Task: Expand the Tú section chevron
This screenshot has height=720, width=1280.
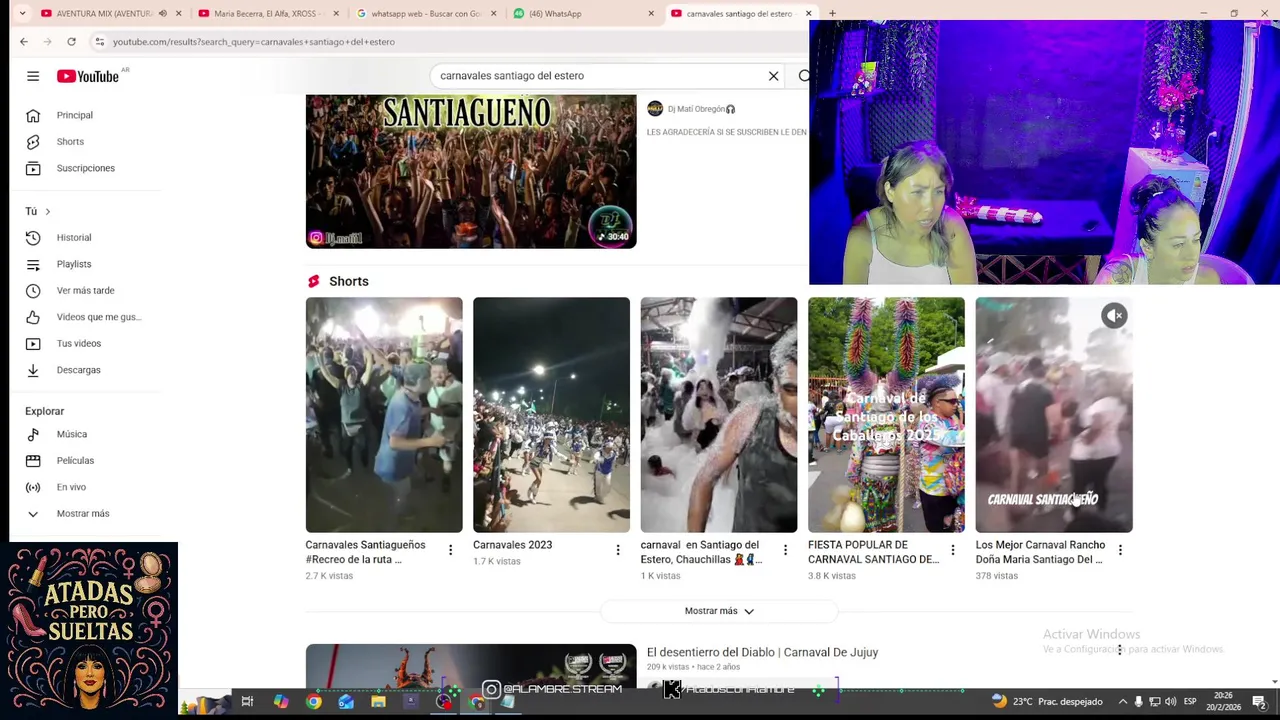Action: (x=47, y=212)
